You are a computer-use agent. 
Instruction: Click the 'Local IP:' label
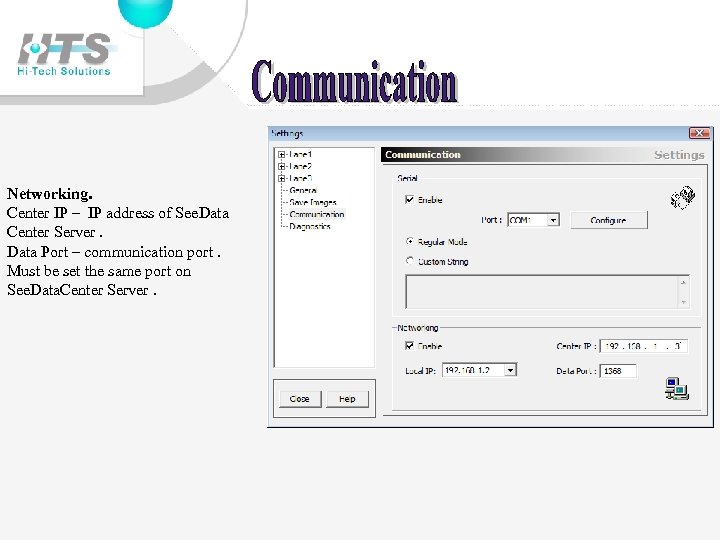420,371
